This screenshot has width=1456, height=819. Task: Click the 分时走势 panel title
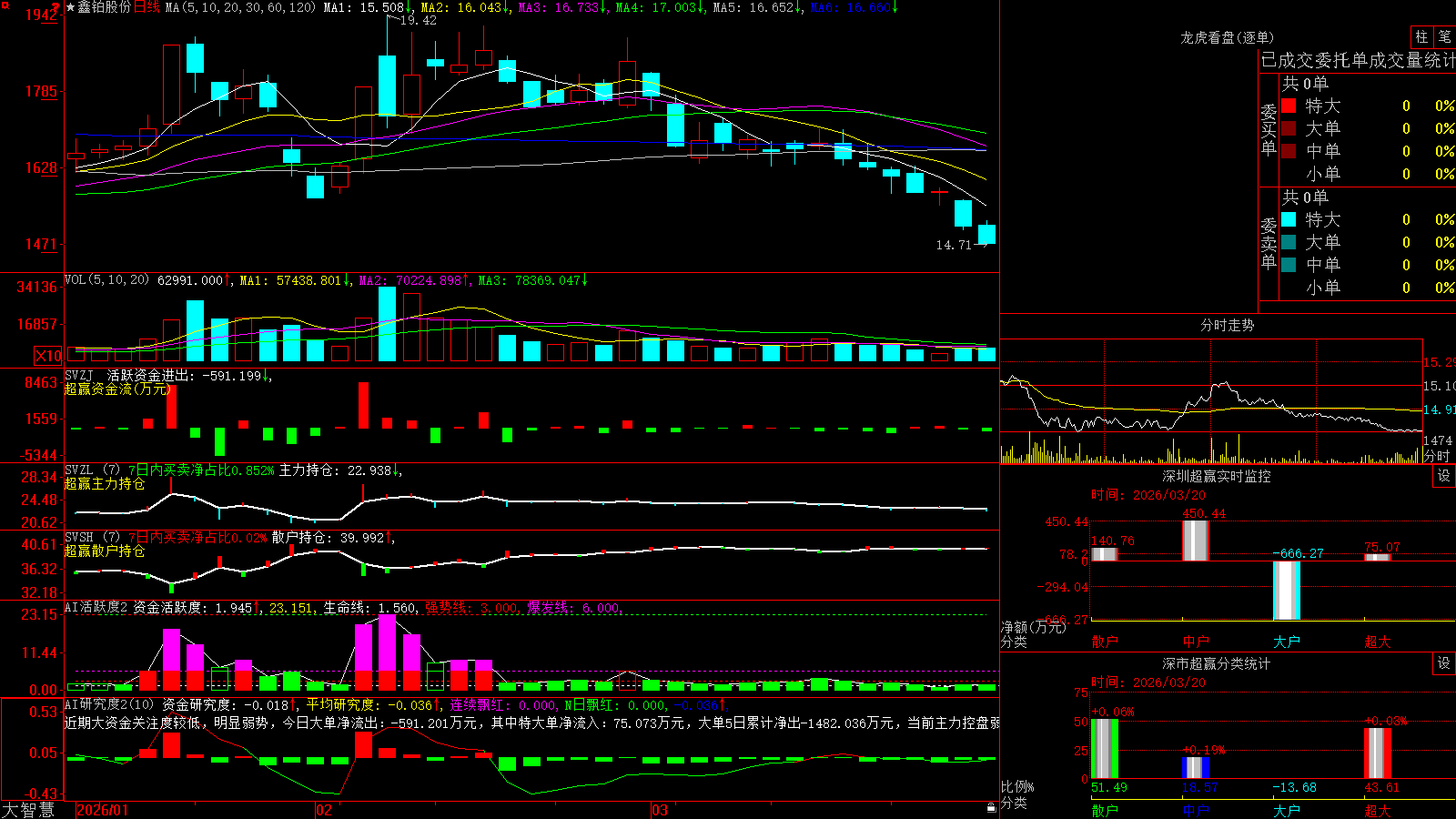(1227, 325)
